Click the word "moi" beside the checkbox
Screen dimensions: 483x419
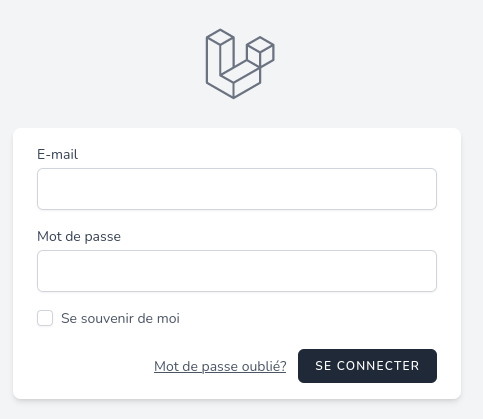pos(168,318)
